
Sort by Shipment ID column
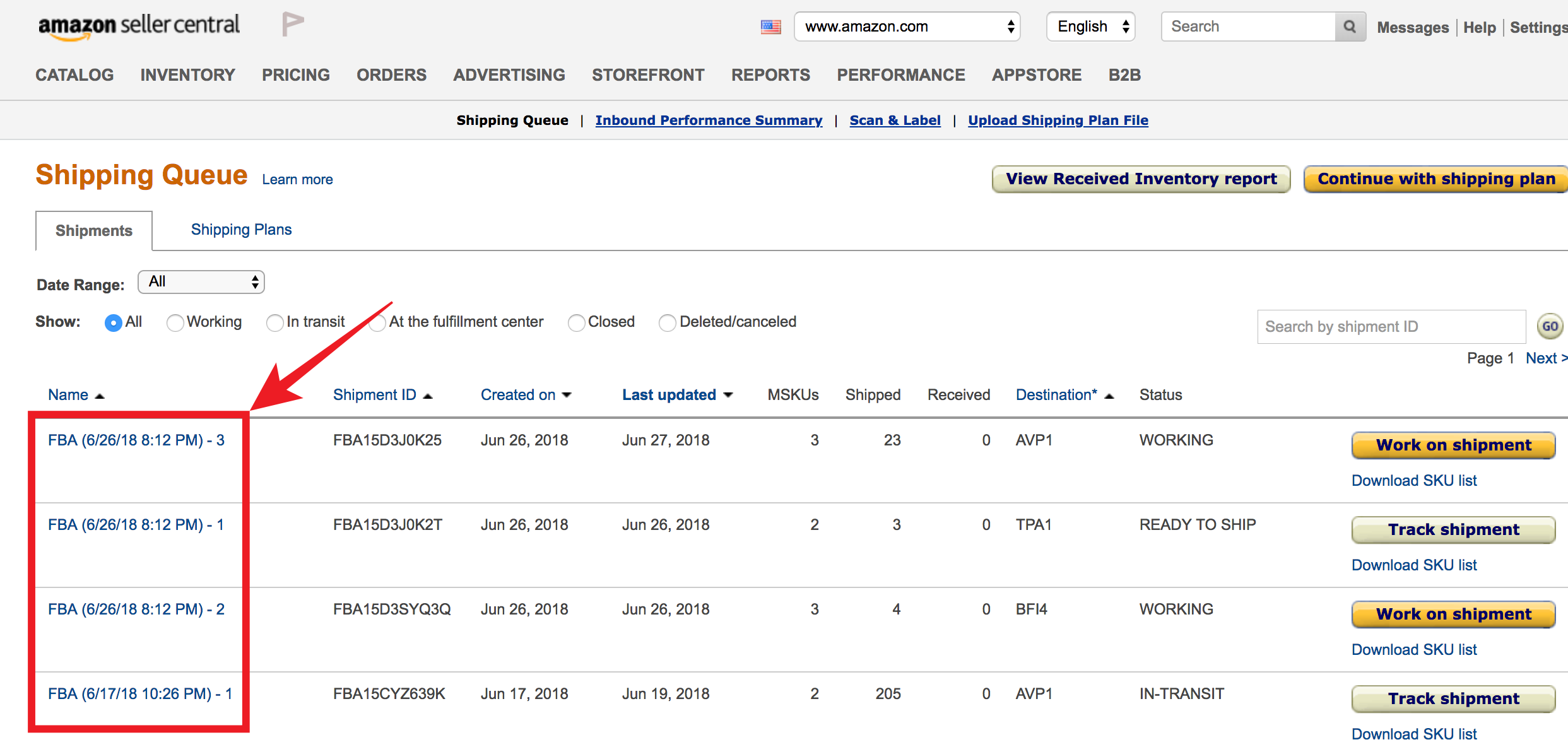[x=382, y=395]
